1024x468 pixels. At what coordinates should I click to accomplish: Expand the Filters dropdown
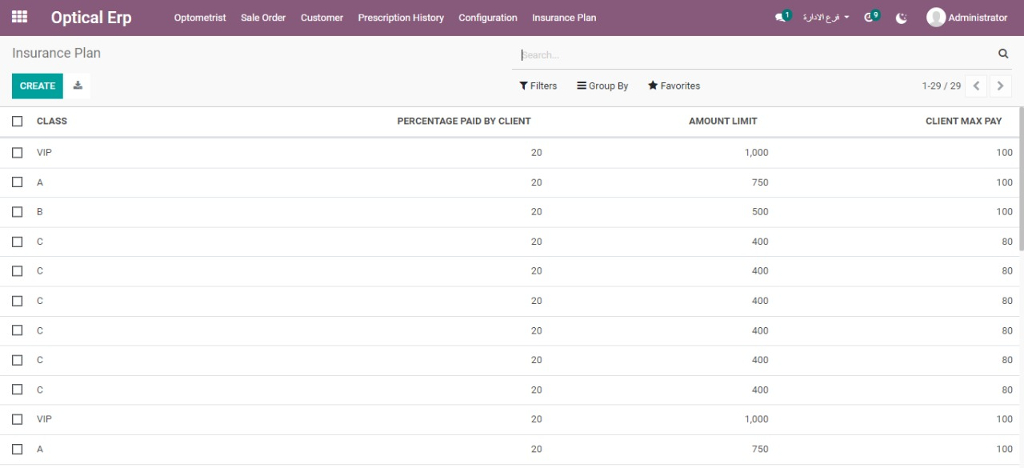538,86
